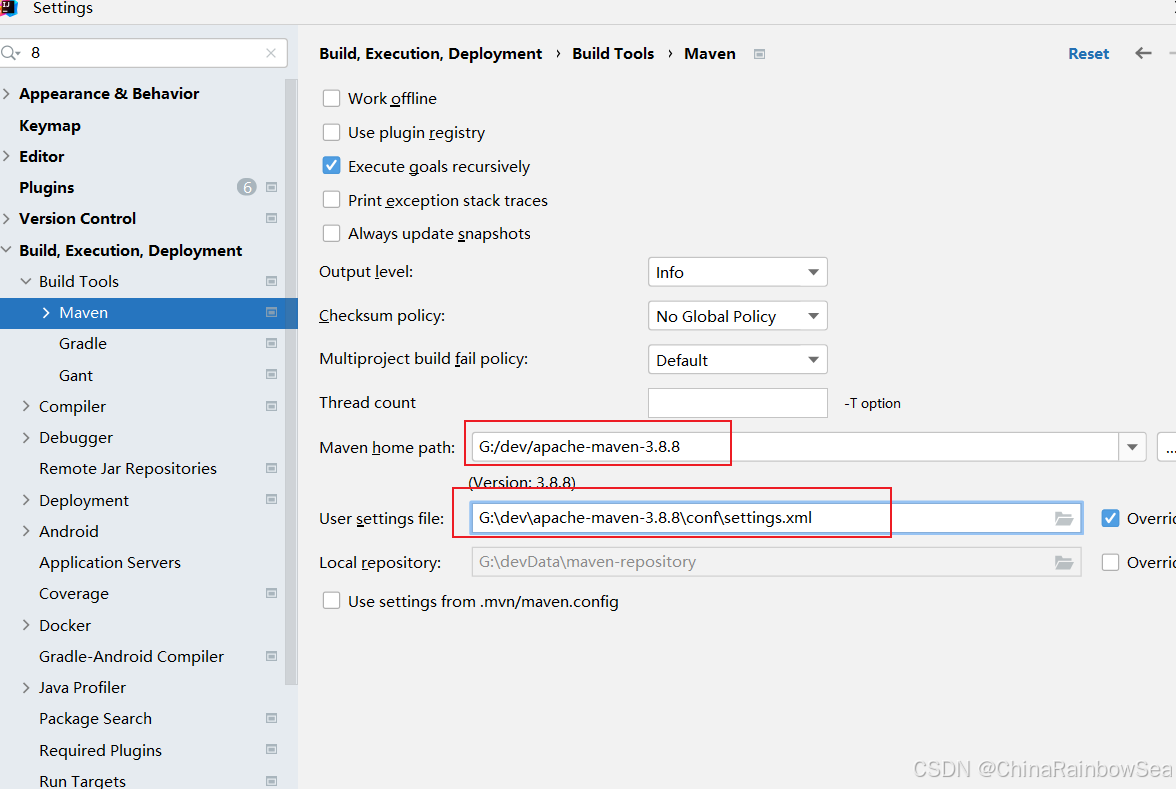Screen dimensions: 1176x789
Task: Enable Use settings from .mvn/maven.config
Action: (331, 601)
